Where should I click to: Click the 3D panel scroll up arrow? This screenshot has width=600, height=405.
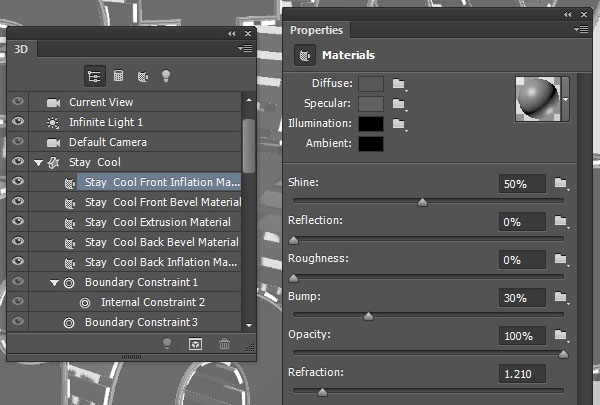click(x=249, y=100)
